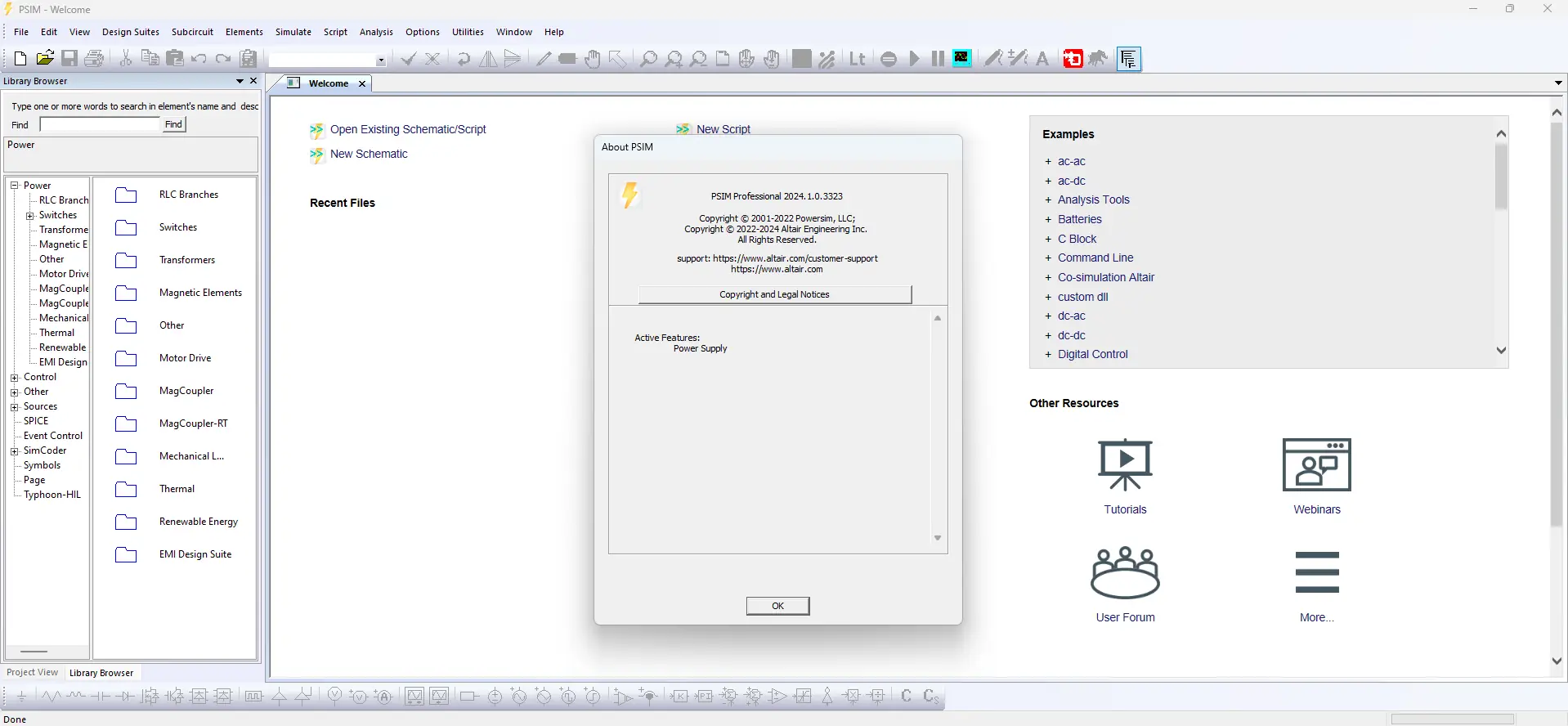Click the red Typhoon HIL icon
Screen dimensions: 1568x726
[1073, 59]
